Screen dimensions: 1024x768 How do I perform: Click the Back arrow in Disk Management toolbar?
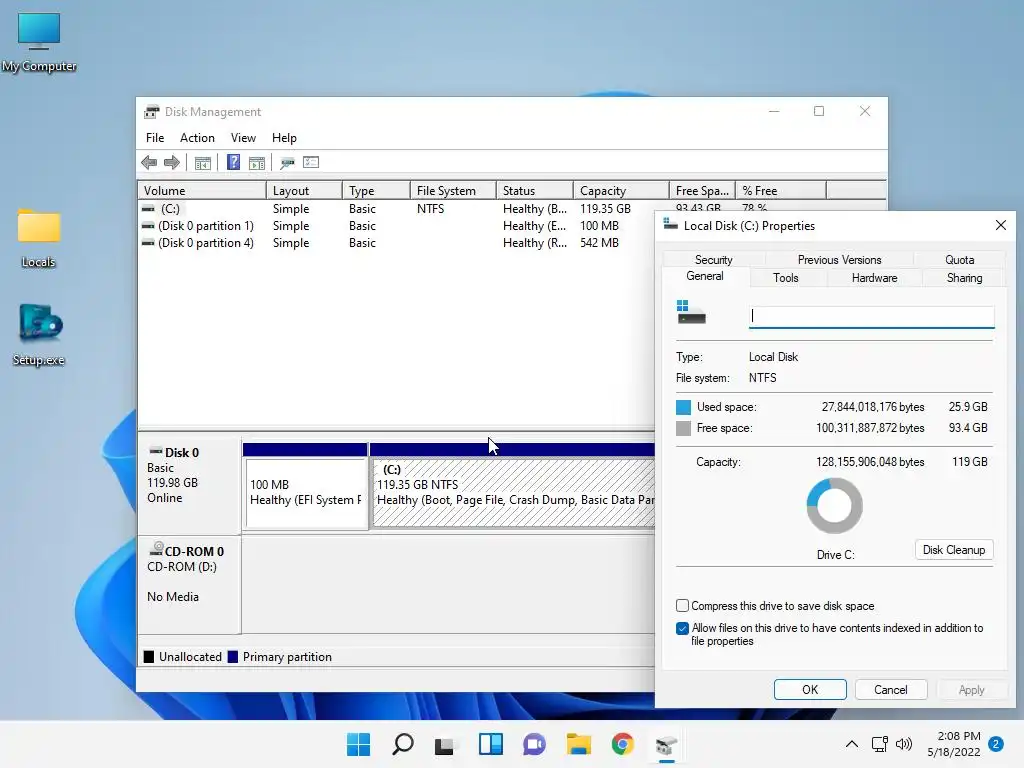click(149, 163)
